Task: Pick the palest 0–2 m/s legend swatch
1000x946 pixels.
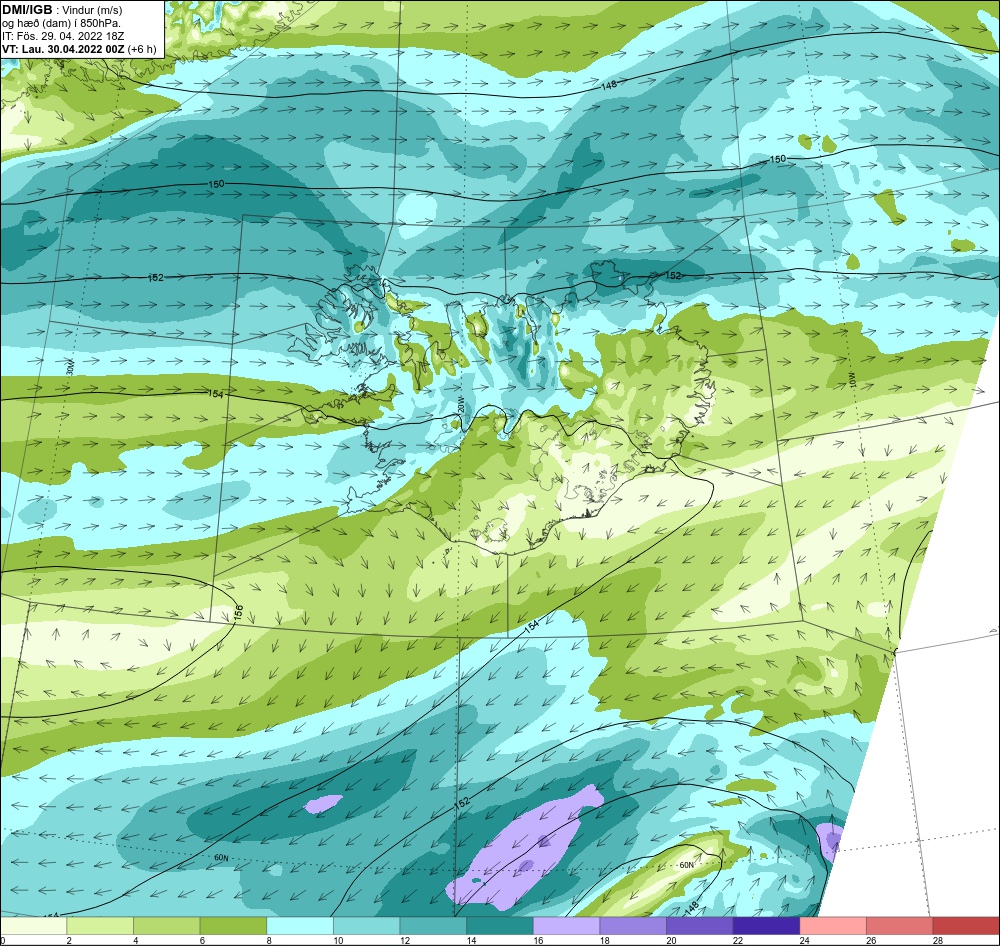Action: [33, 926]
